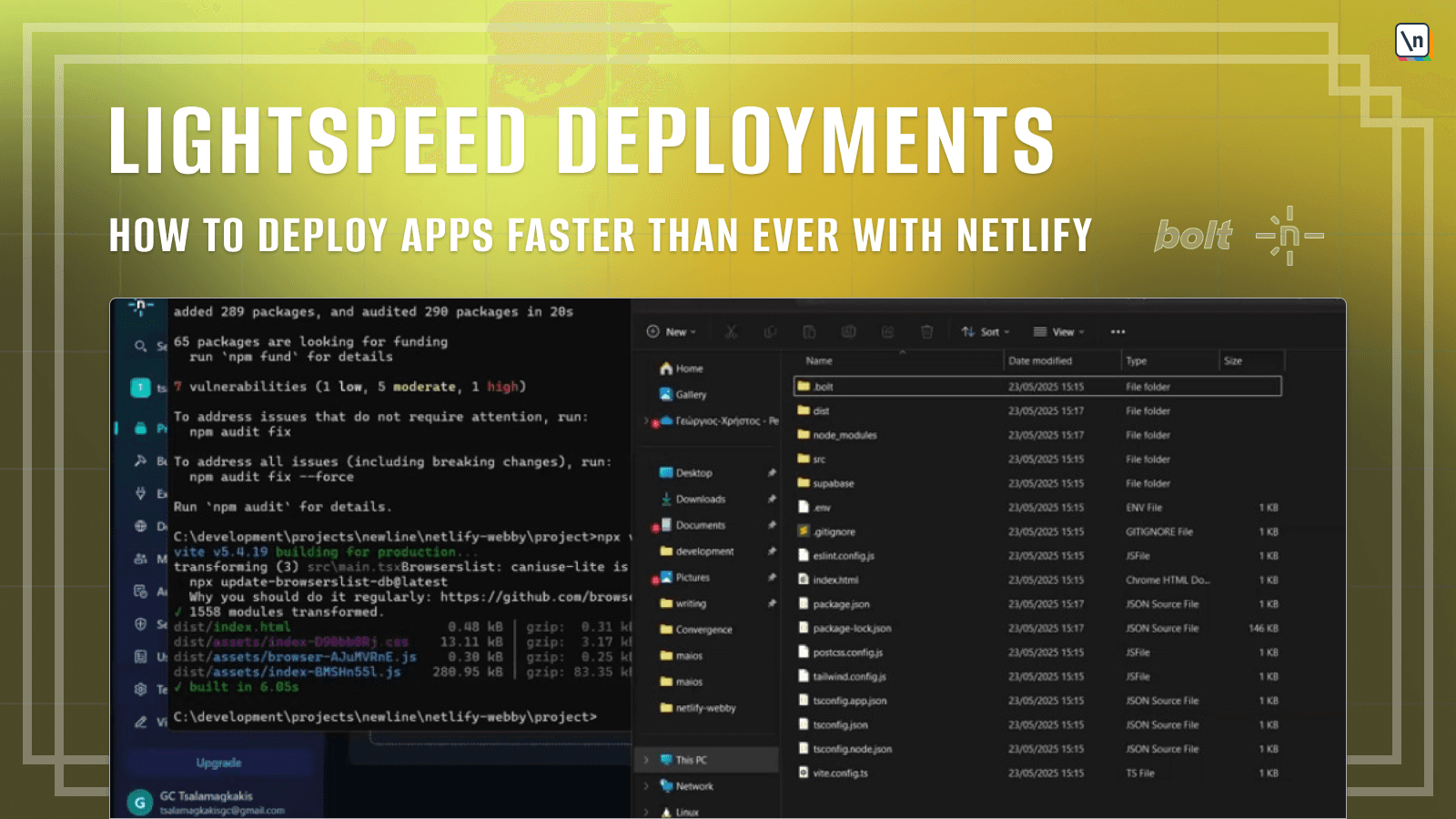
Task: Open Usage via the billing sheet icon
Action: point(140,656)
